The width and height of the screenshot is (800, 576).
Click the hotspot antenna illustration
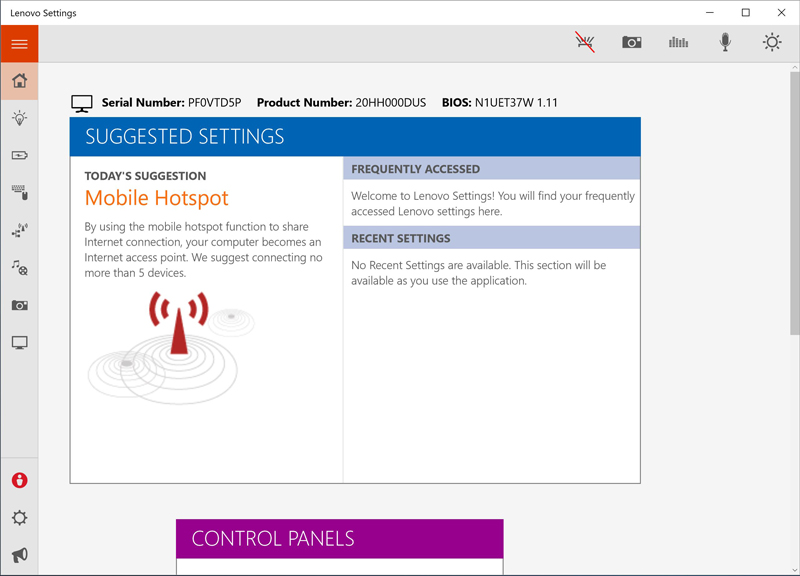[x=171, y=347]
